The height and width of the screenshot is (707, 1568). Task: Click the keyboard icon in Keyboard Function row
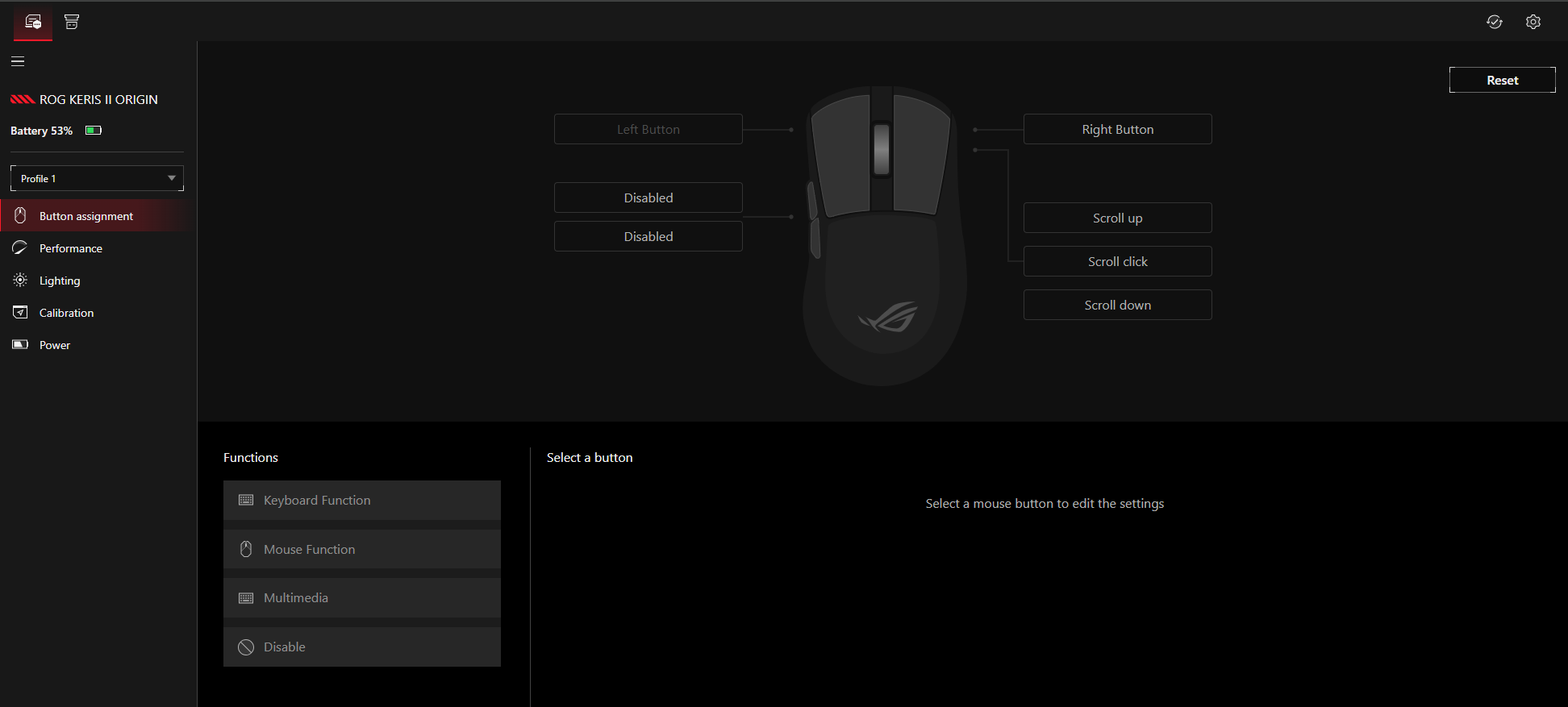(246, 500)
